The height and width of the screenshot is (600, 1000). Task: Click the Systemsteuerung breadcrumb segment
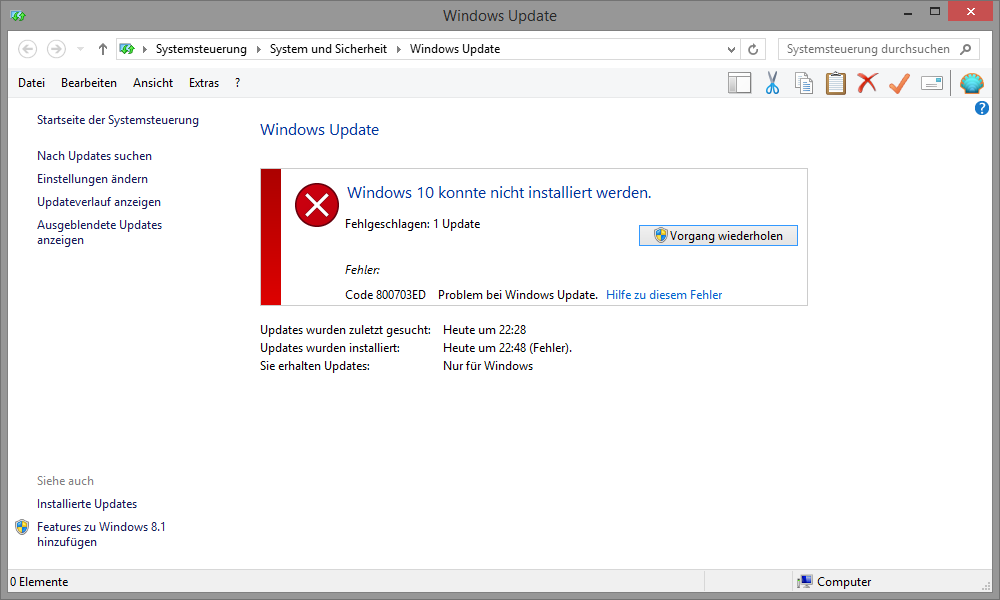coord(201,49)
